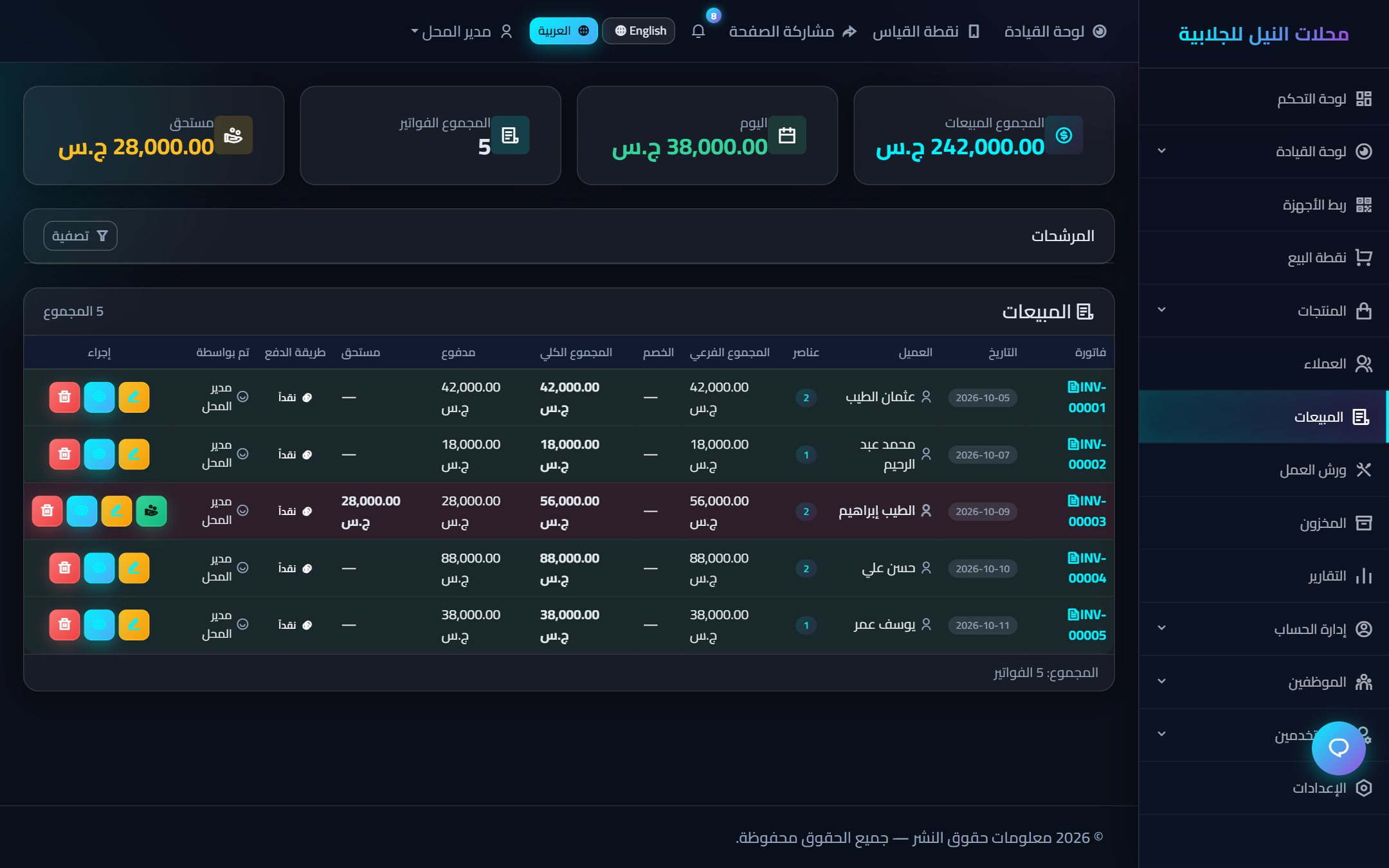Open invoice link INV-00003
The width and height of the screenshot is (1389, 868).
point(1087,511)
